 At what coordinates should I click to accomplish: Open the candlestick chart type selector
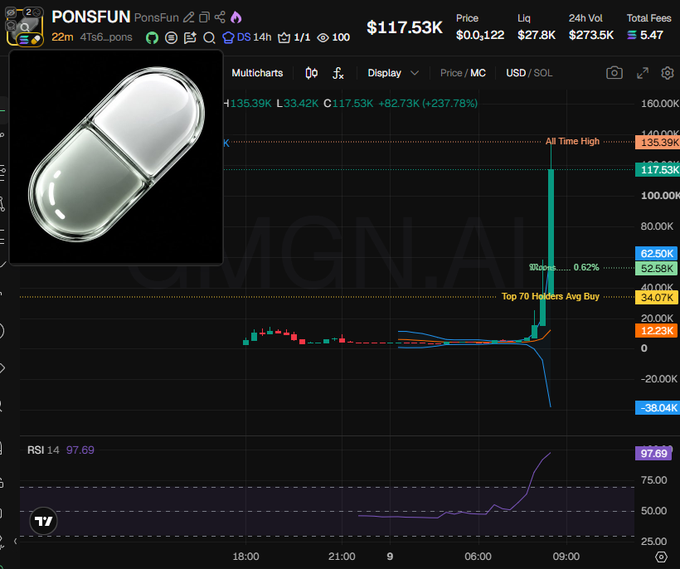(x=311, y=73)
